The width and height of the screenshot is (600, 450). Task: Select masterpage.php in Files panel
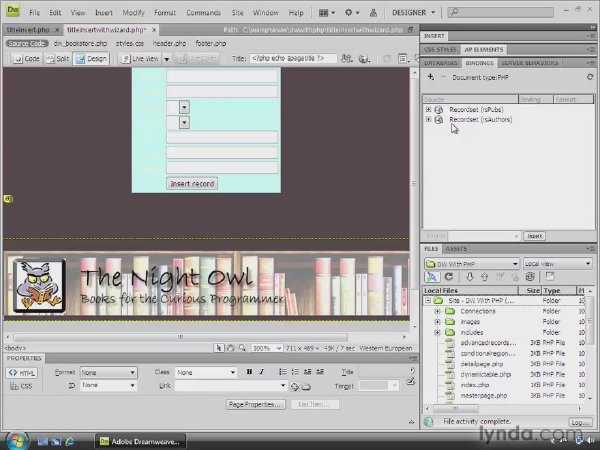coord(483,395)
